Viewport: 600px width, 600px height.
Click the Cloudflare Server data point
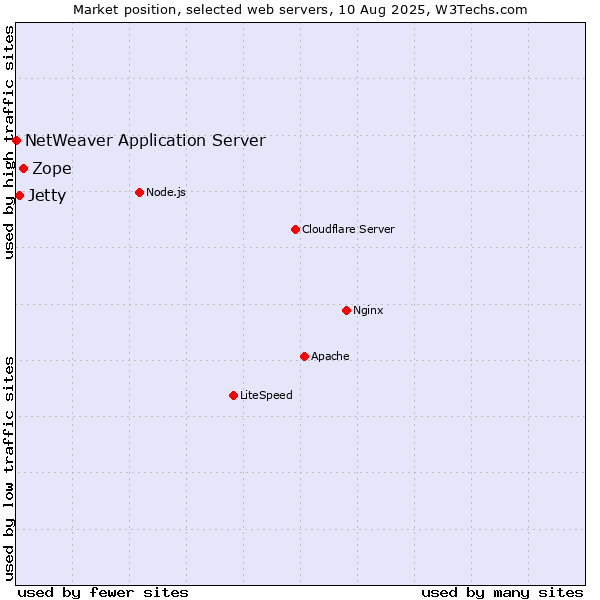(295, 229)
